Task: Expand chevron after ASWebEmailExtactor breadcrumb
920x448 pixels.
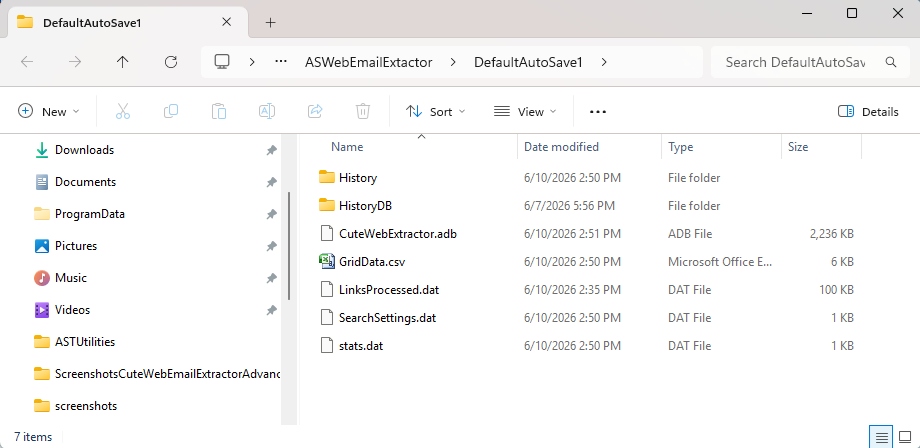Action: coord(453,62)
